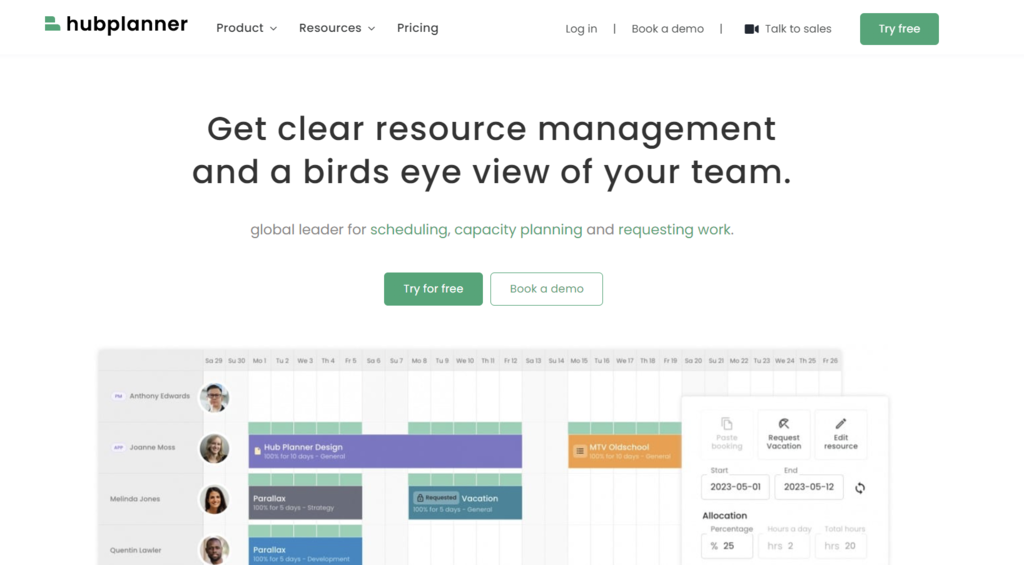
Task: Click the Quentin Lawler name label
Action: pyautogui.click(x=135, y=550)
